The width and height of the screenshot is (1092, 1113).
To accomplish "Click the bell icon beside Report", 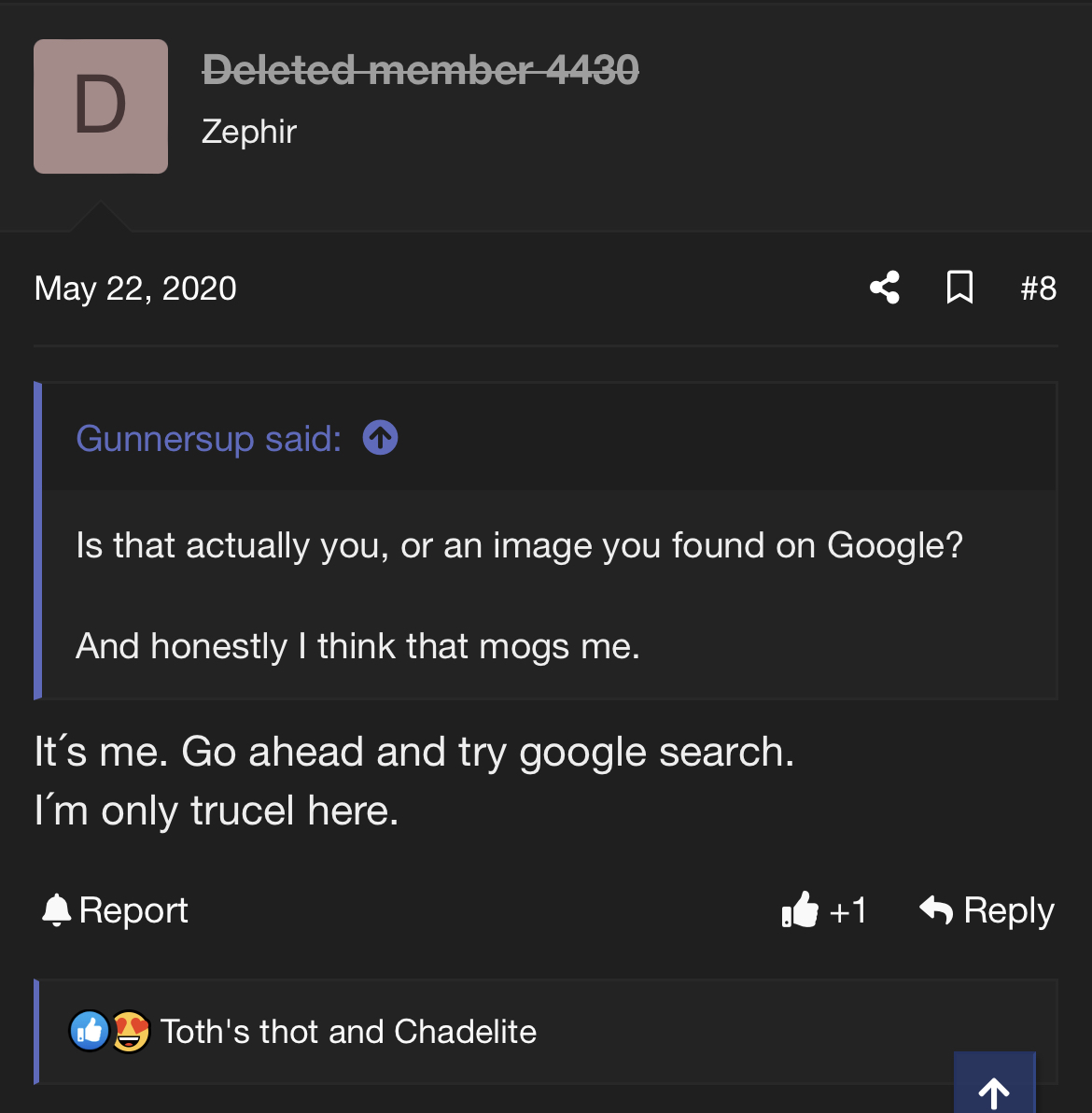I will click(57, 910).
